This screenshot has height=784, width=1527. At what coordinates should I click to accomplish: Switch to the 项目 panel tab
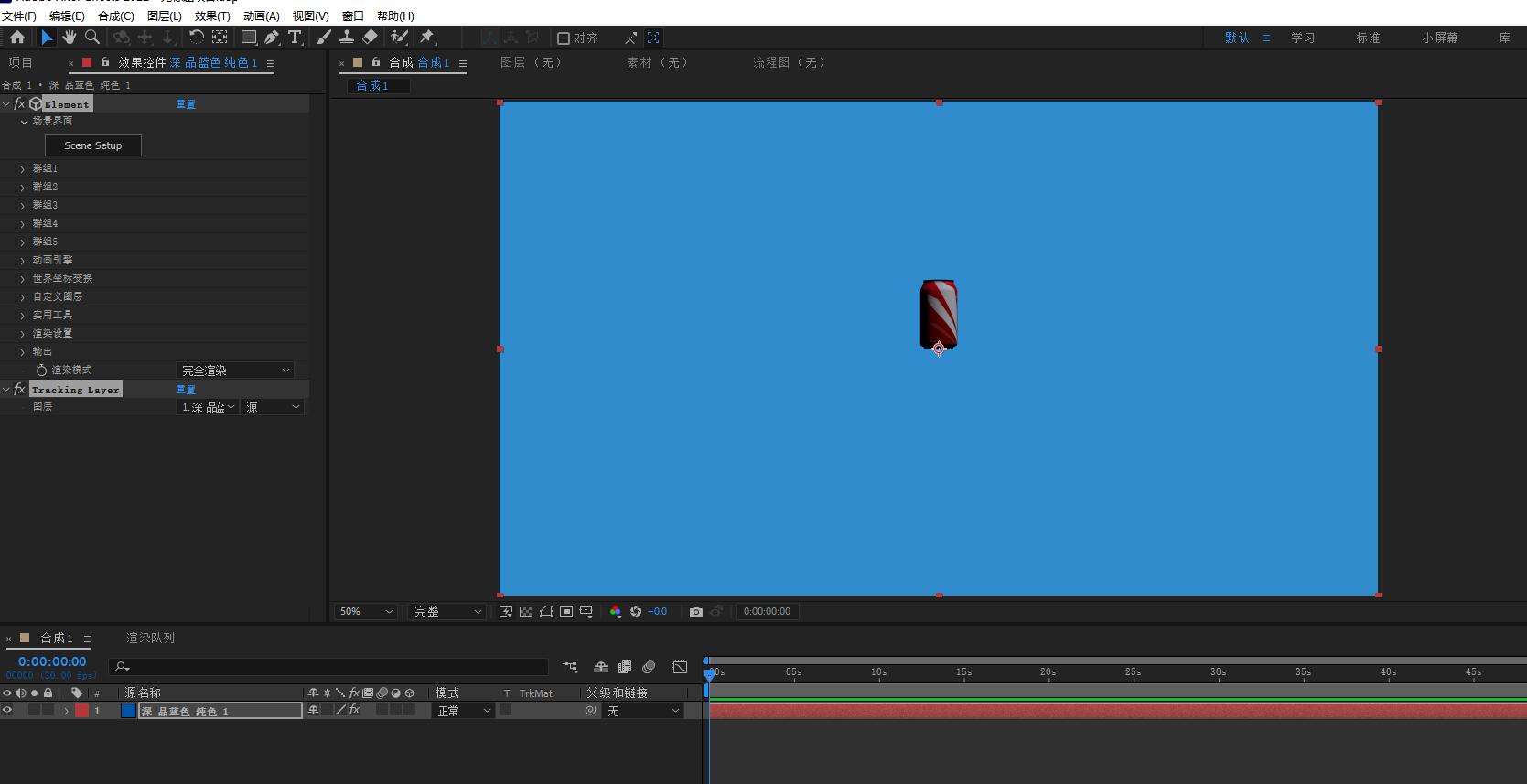[x=20, y=62]
